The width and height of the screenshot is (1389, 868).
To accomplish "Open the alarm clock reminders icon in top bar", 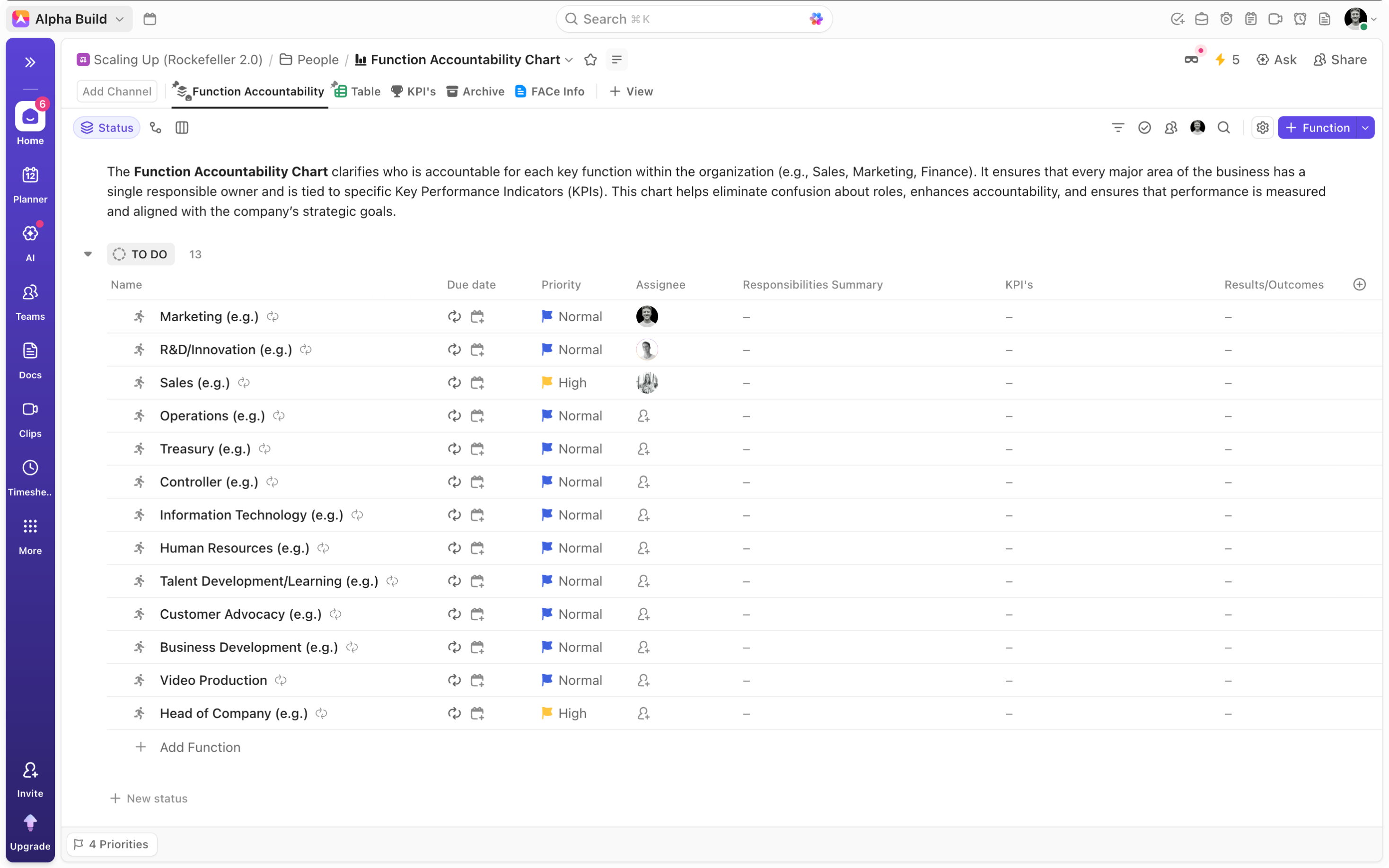I will point(1300,18).
